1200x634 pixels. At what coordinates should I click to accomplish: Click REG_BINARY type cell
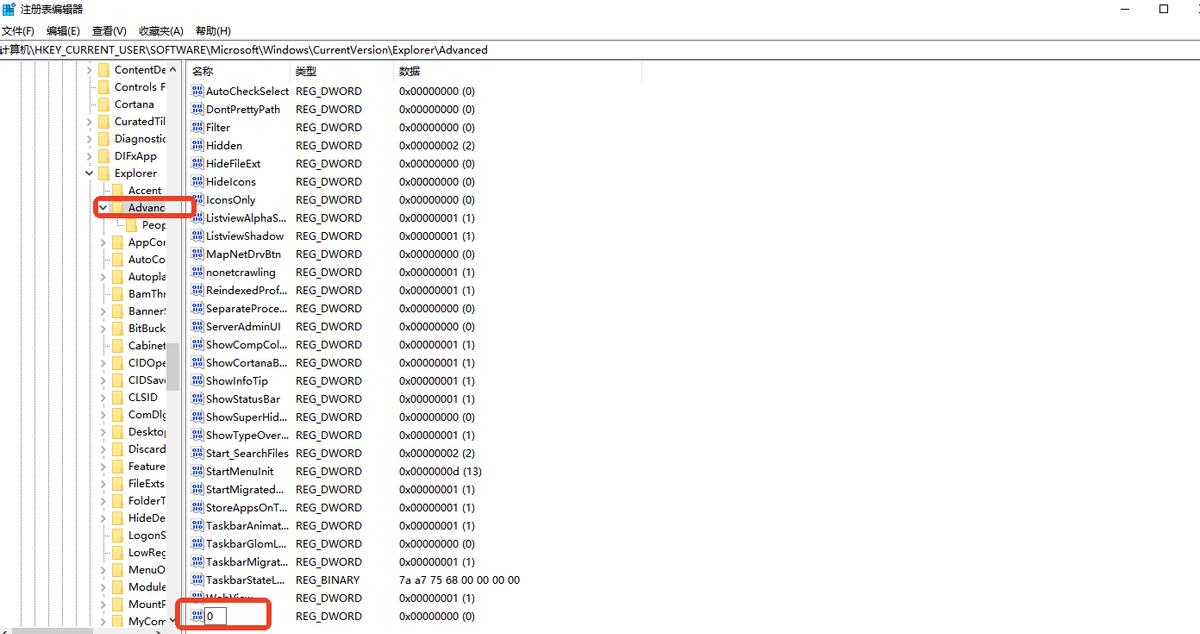click(329, 580)
